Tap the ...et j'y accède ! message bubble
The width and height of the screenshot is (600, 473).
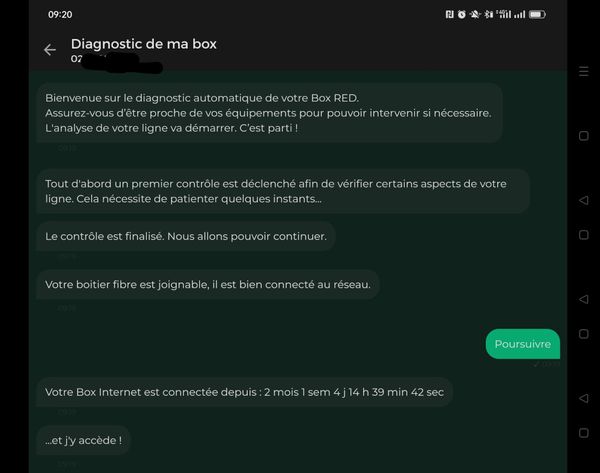click(x=83, y=440)
